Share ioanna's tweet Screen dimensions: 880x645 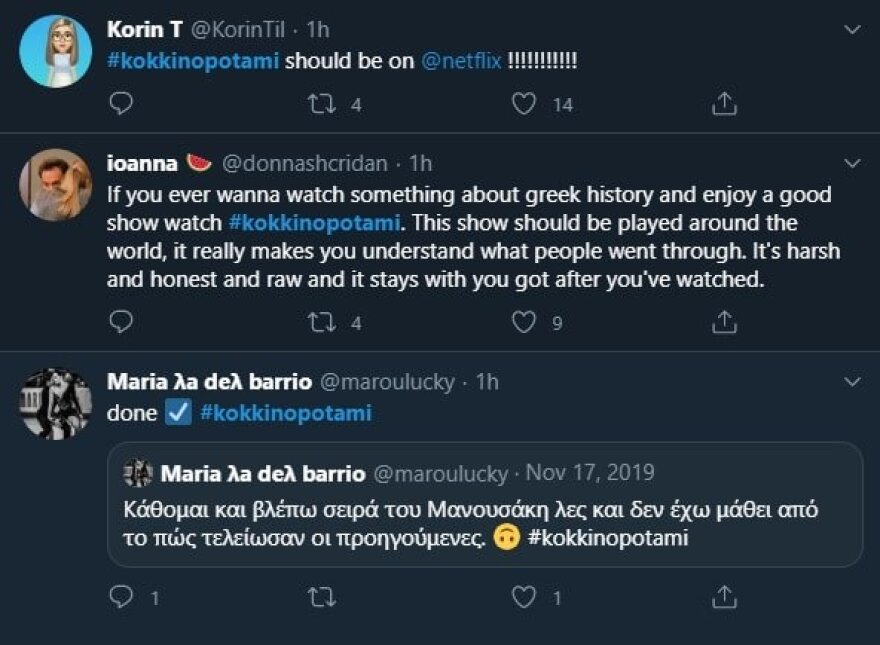[724, 322]
